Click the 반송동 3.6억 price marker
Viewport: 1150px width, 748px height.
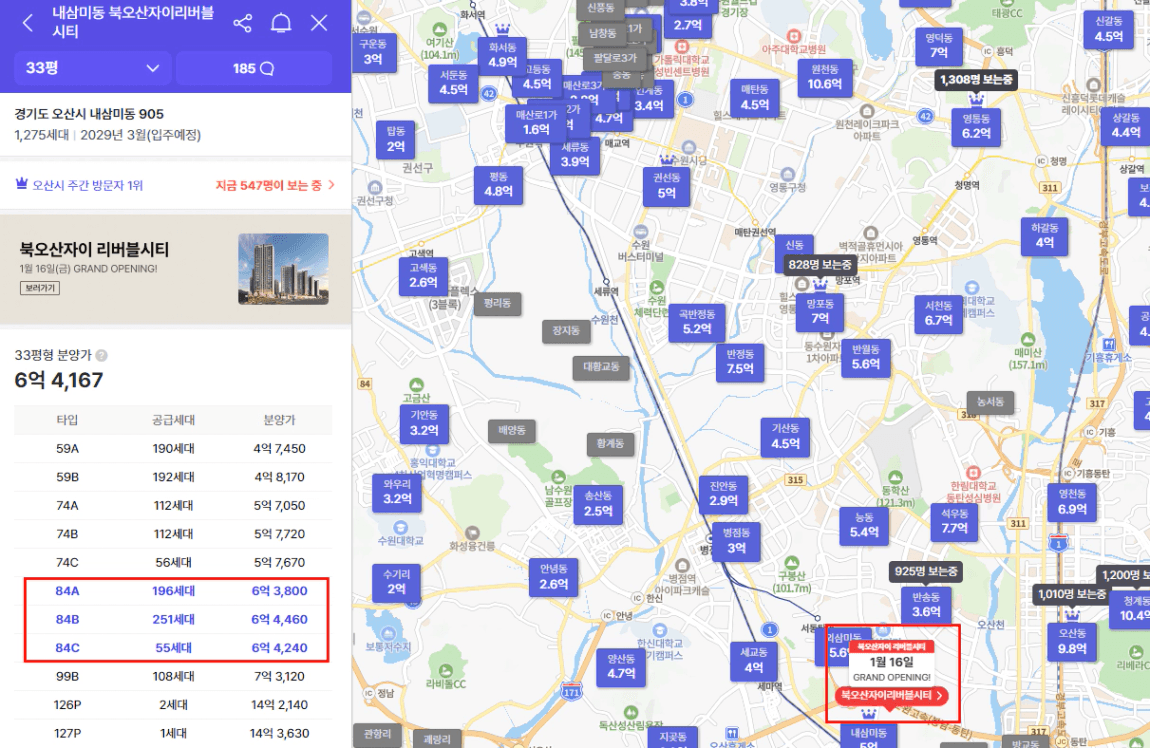pos(926,604)
